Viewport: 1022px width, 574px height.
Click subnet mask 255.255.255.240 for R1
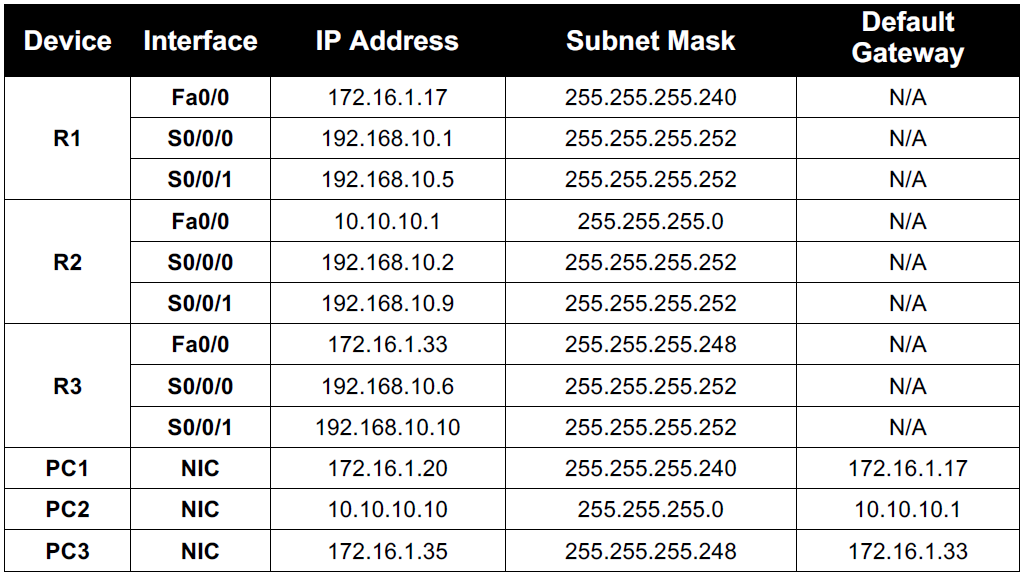650,98
